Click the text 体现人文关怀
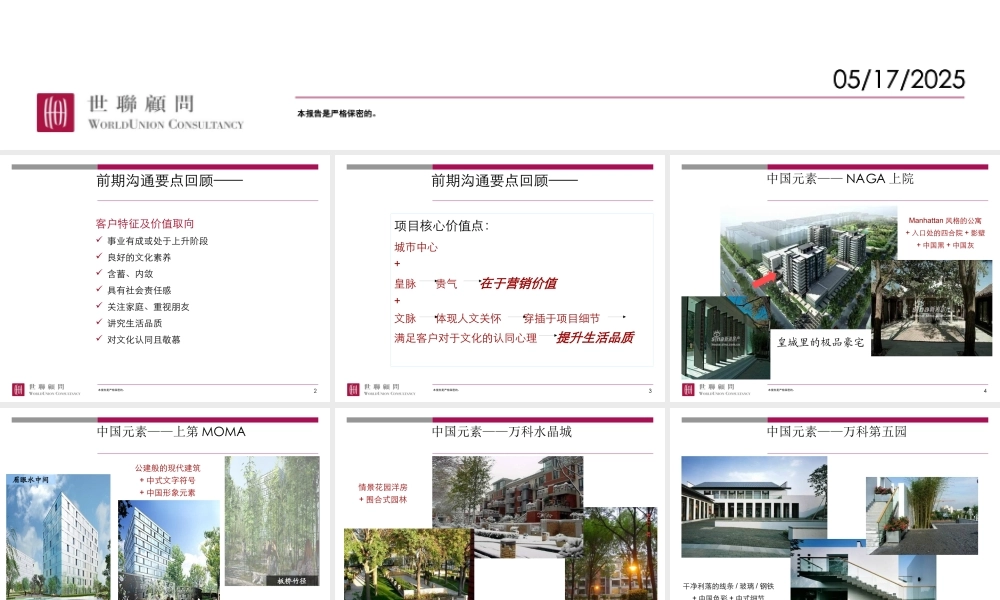This screenshot has width=1000, height=600. (x=468, y=318)
